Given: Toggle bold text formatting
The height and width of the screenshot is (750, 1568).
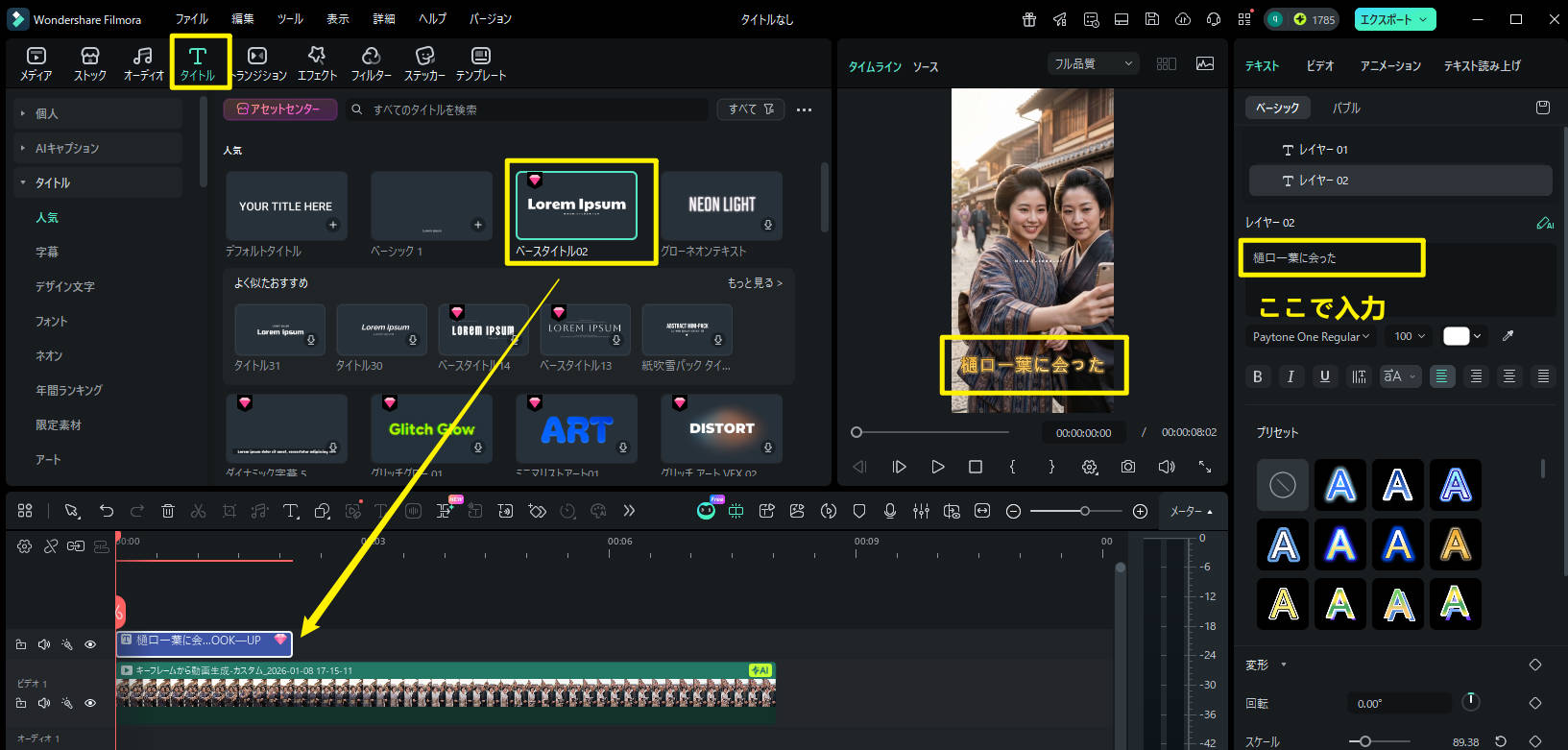Looking at the screenshot, I should 1258,376.
